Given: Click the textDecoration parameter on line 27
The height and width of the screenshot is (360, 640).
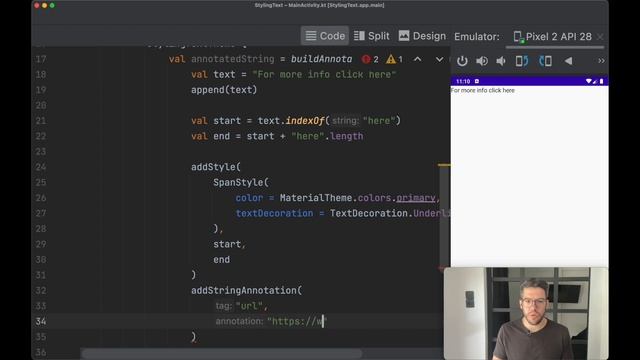Looking at the screenshot, I should tap(274, 213).
